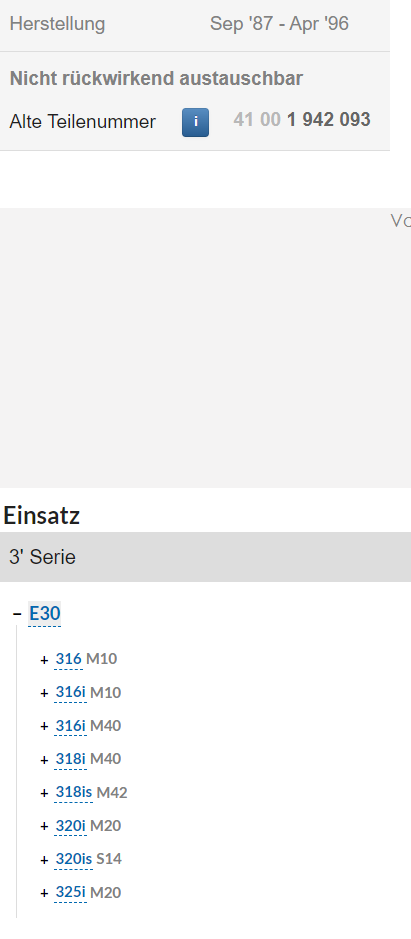Open the E30 model link
The image size is (411, 939).
point(45,614)
